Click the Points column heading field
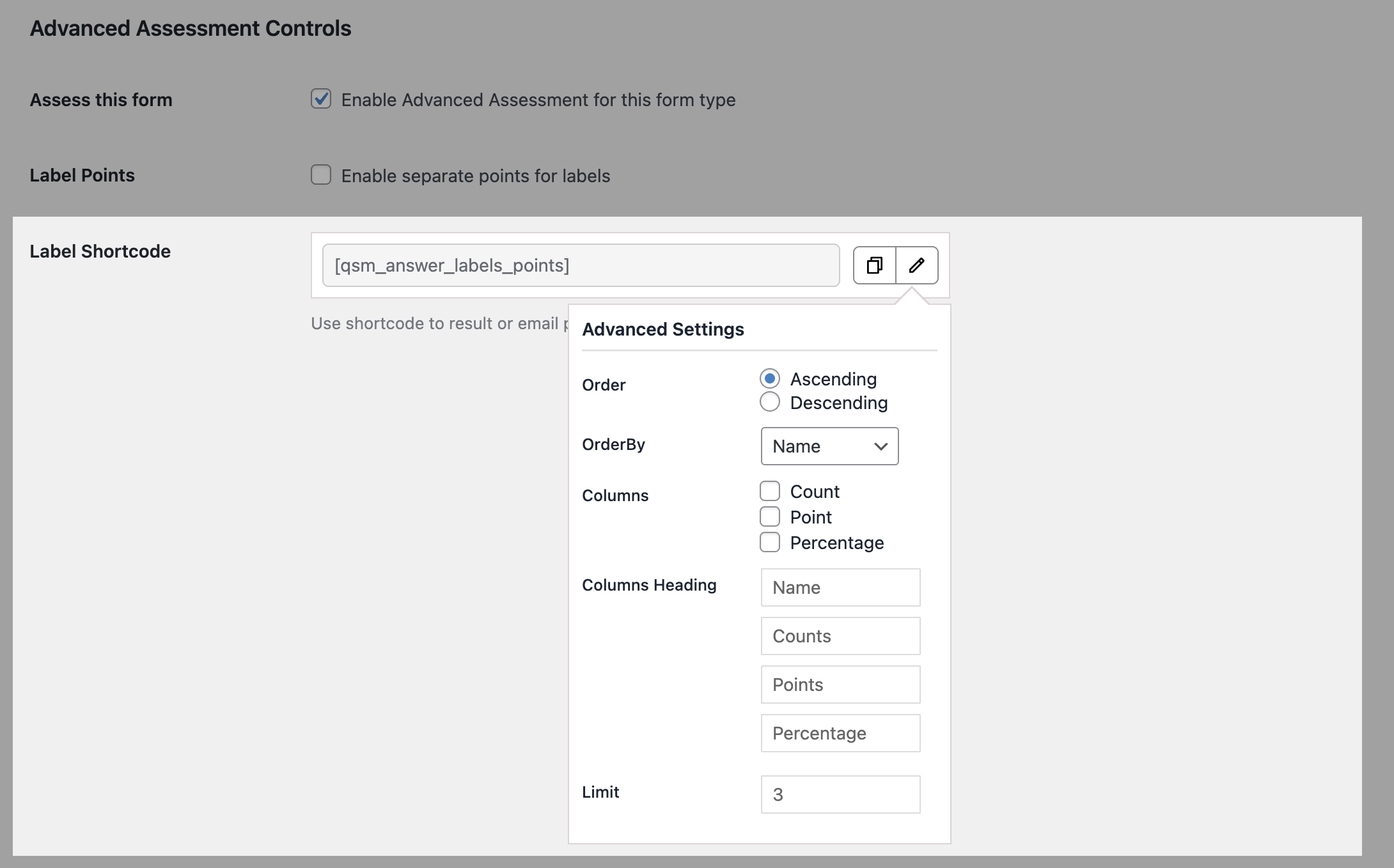1394x868 pixels. [840, 685]
